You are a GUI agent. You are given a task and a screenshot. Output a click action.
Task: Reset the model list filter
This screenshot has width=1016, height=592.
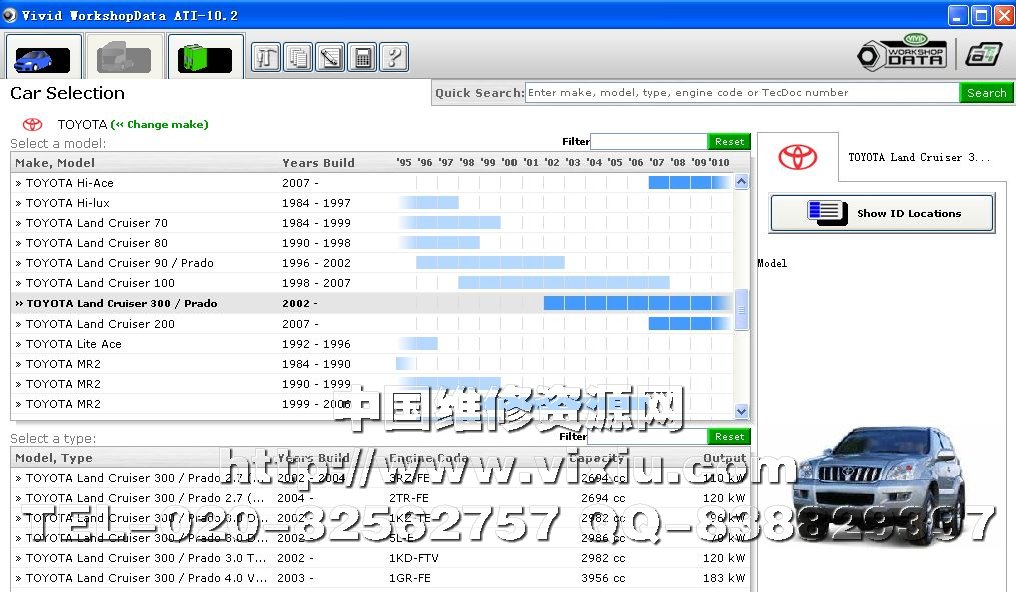pos(729,142)
